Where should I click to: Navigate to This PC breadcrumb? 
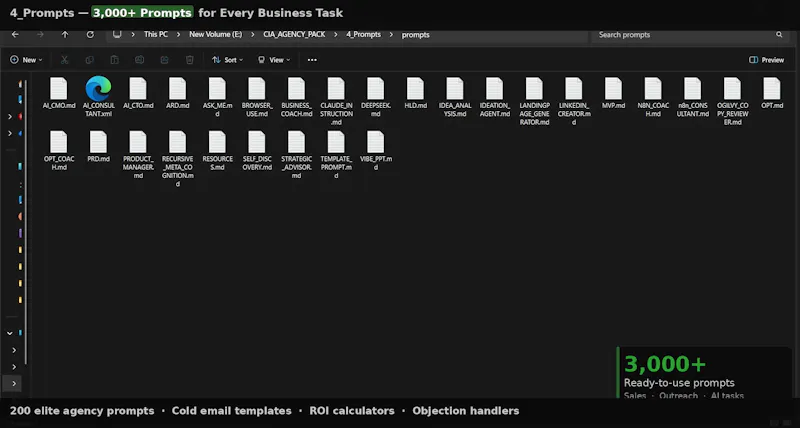pos(156,35)
